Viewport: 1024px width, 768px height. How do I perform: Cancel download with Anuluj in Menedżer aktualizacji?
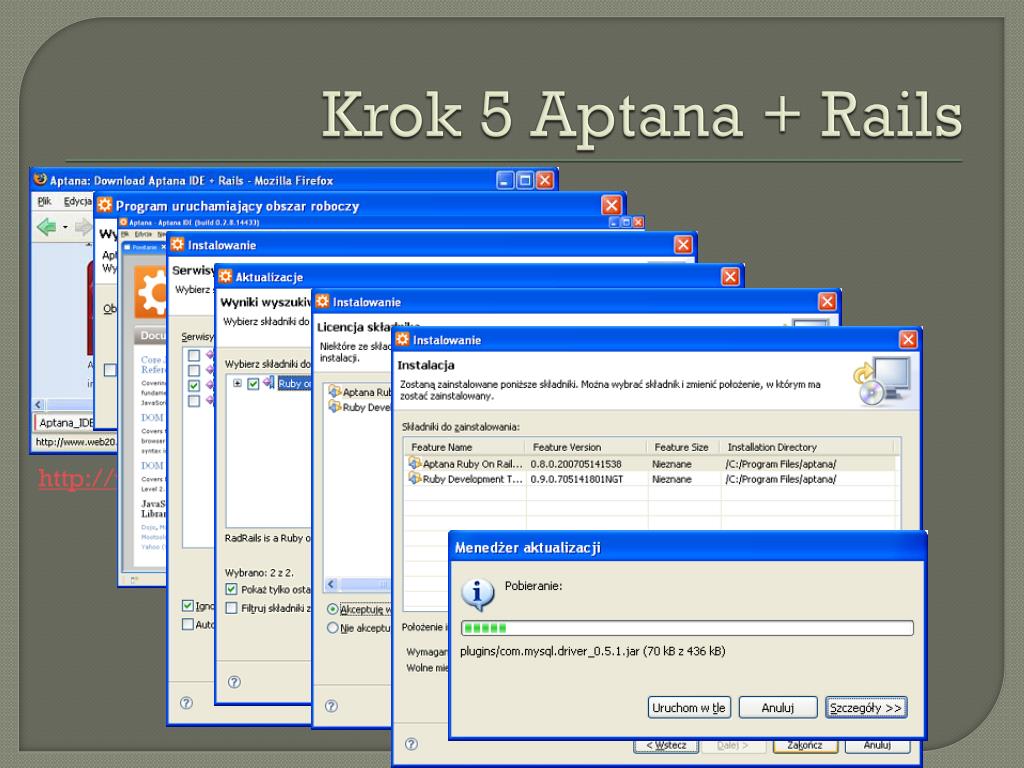pos(778,708)
